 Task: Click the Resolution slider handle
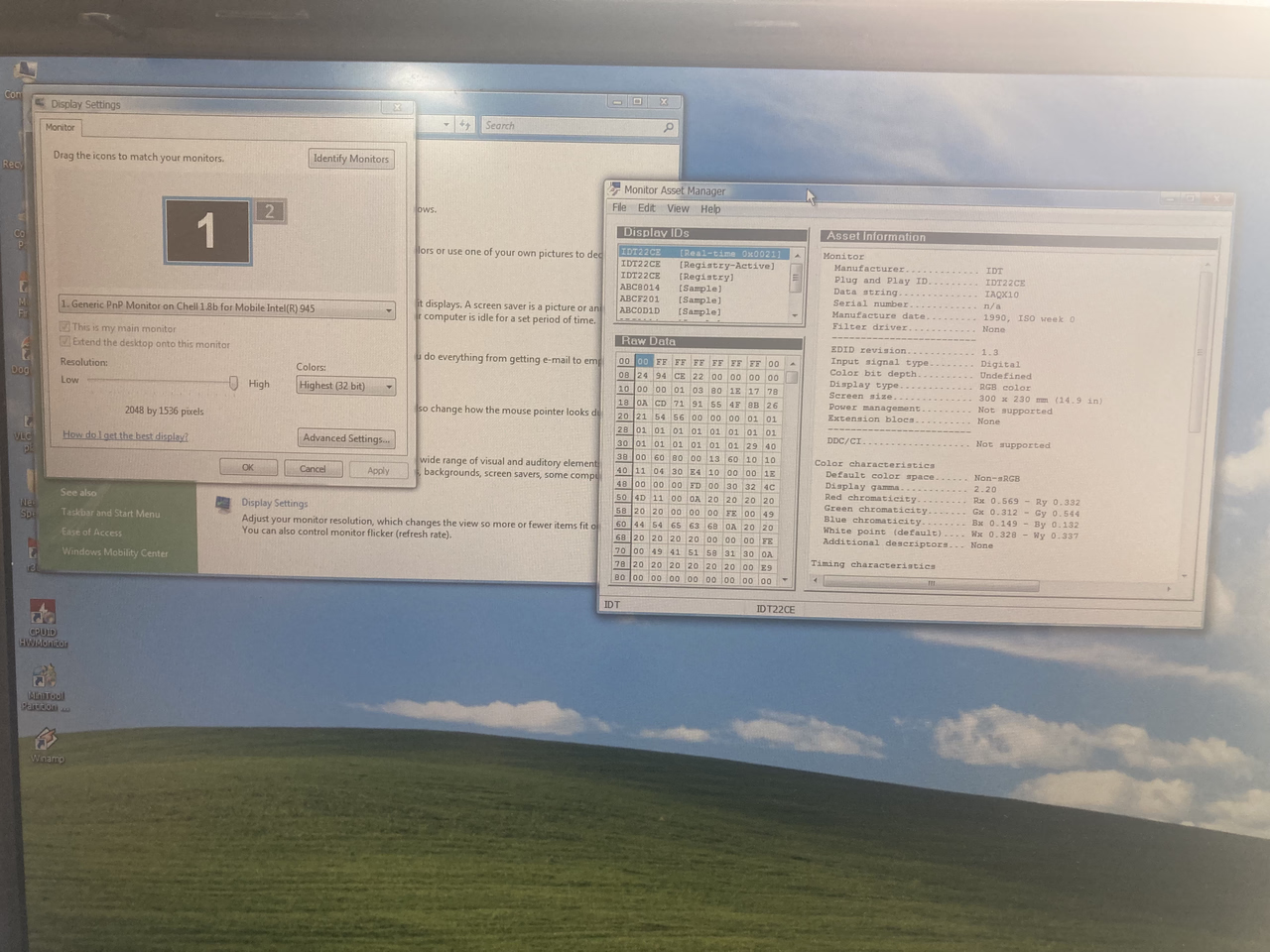pos(234,383)
